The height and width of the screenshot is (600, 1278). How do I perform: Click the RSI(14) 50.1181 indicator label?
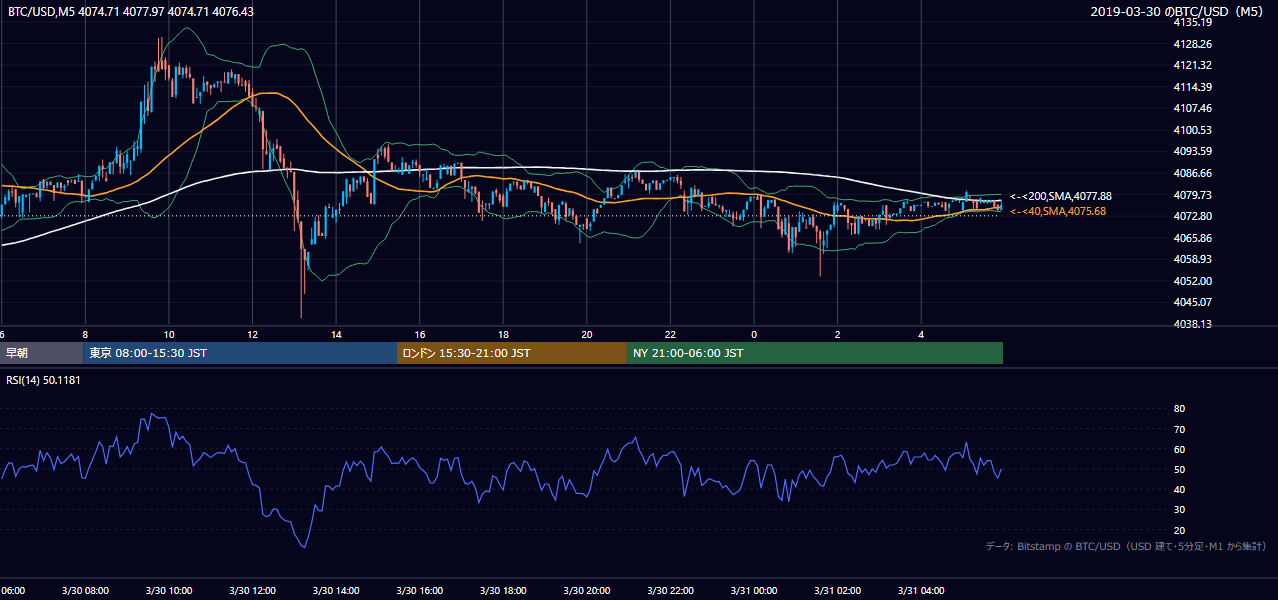pyautogui.click(x=44, y=380)
